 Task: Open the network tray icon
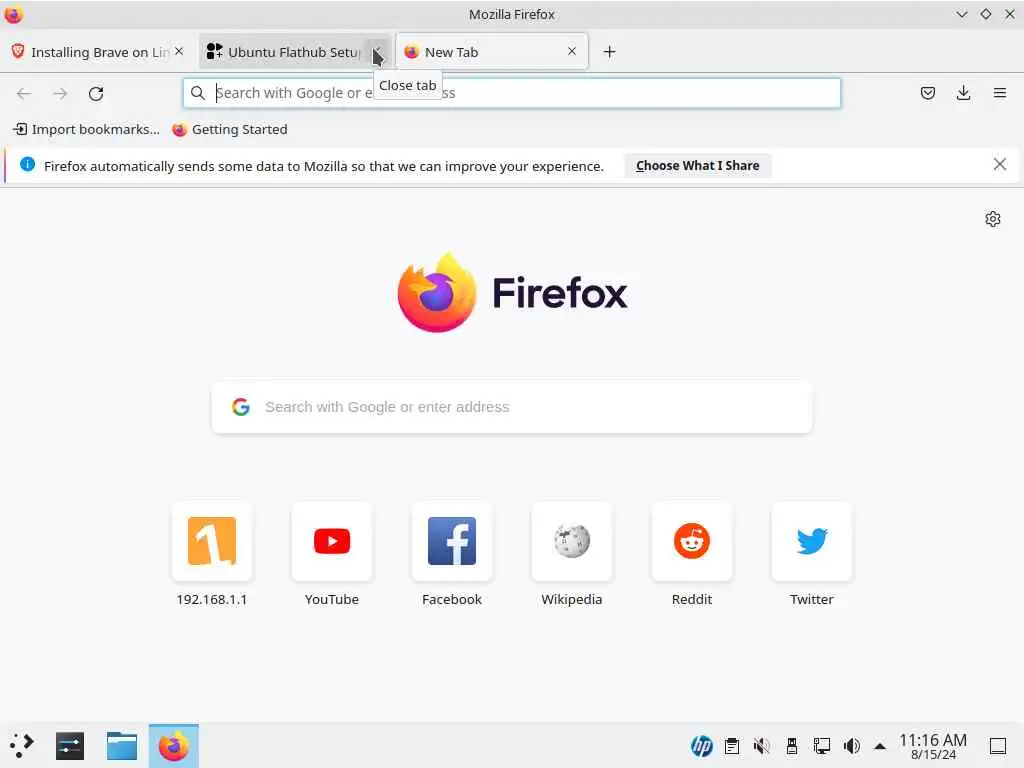coord(822,746)
